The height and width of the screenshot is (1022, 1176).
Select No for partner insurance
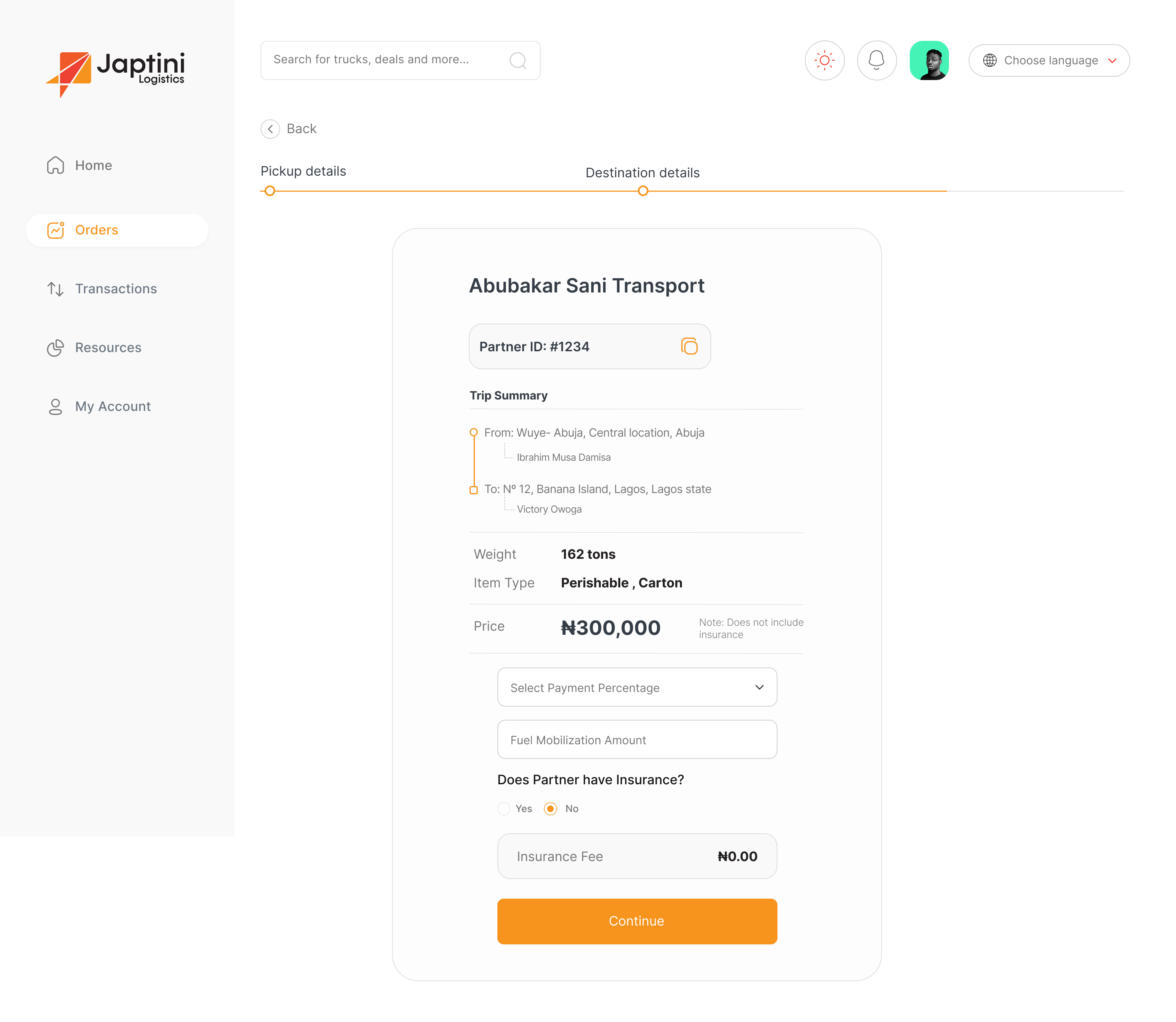pyautogui.click(x=550, y=809)
